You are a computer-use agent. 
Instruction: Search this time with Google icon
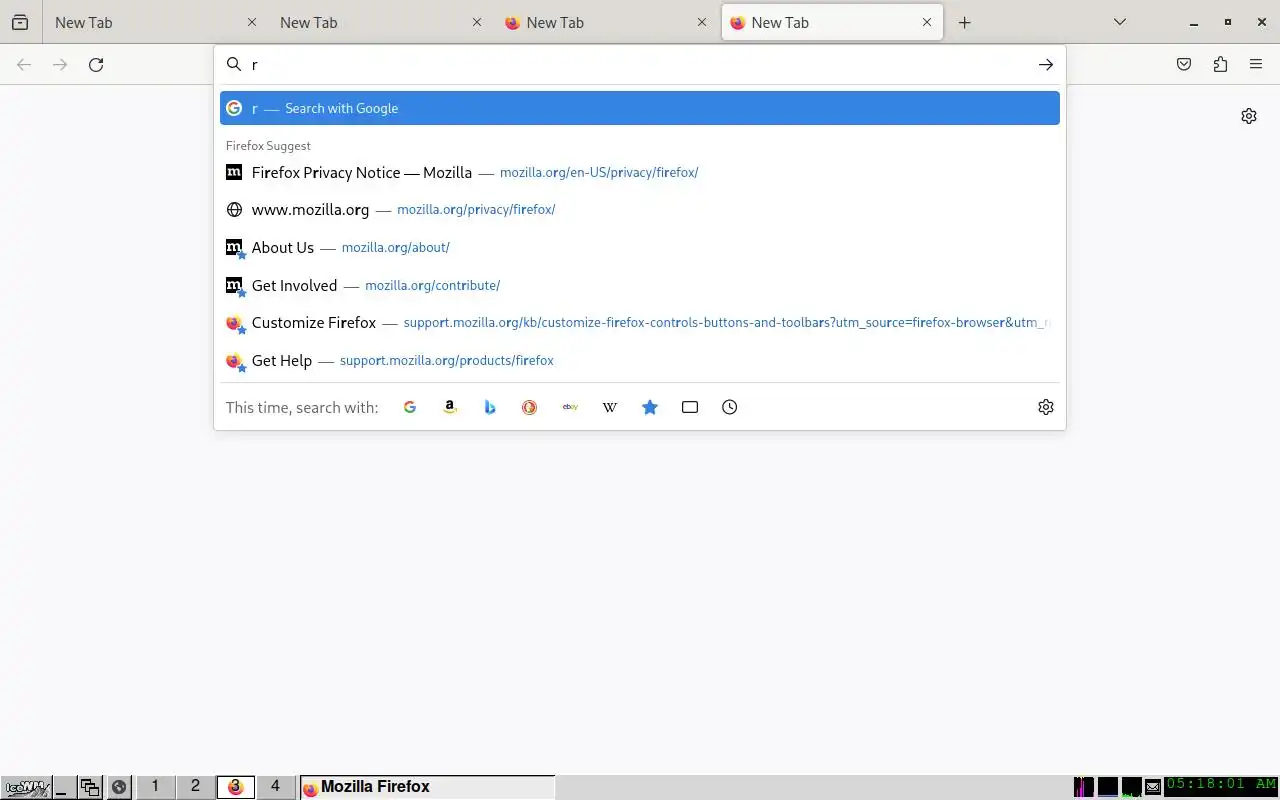click(x=410, y=407)
